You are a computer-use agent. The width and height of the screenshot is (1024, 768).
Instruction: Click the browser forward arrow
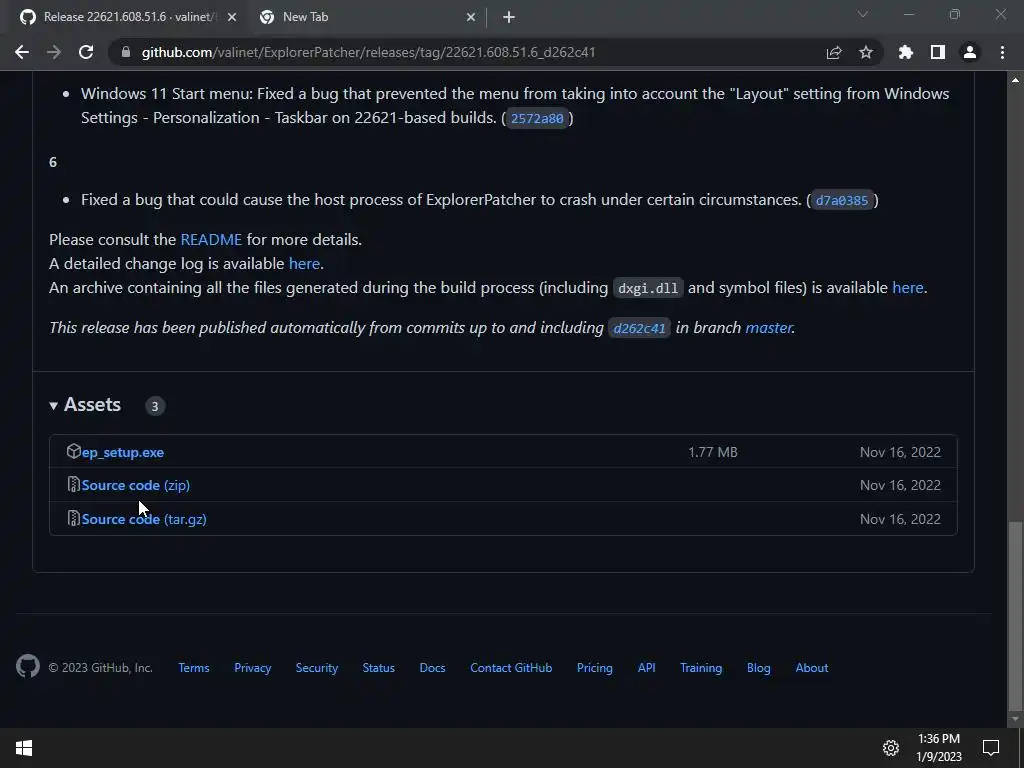coord(54,52)
